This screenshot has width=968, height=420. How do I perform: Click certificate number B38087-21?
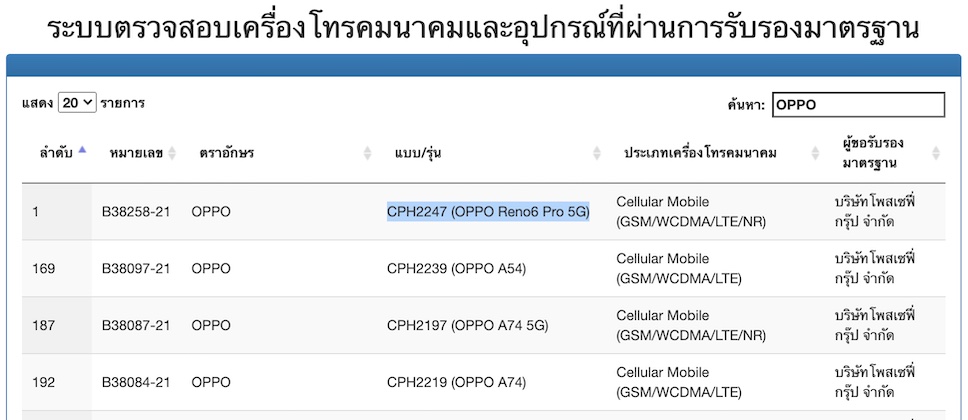tap(136, 325)
